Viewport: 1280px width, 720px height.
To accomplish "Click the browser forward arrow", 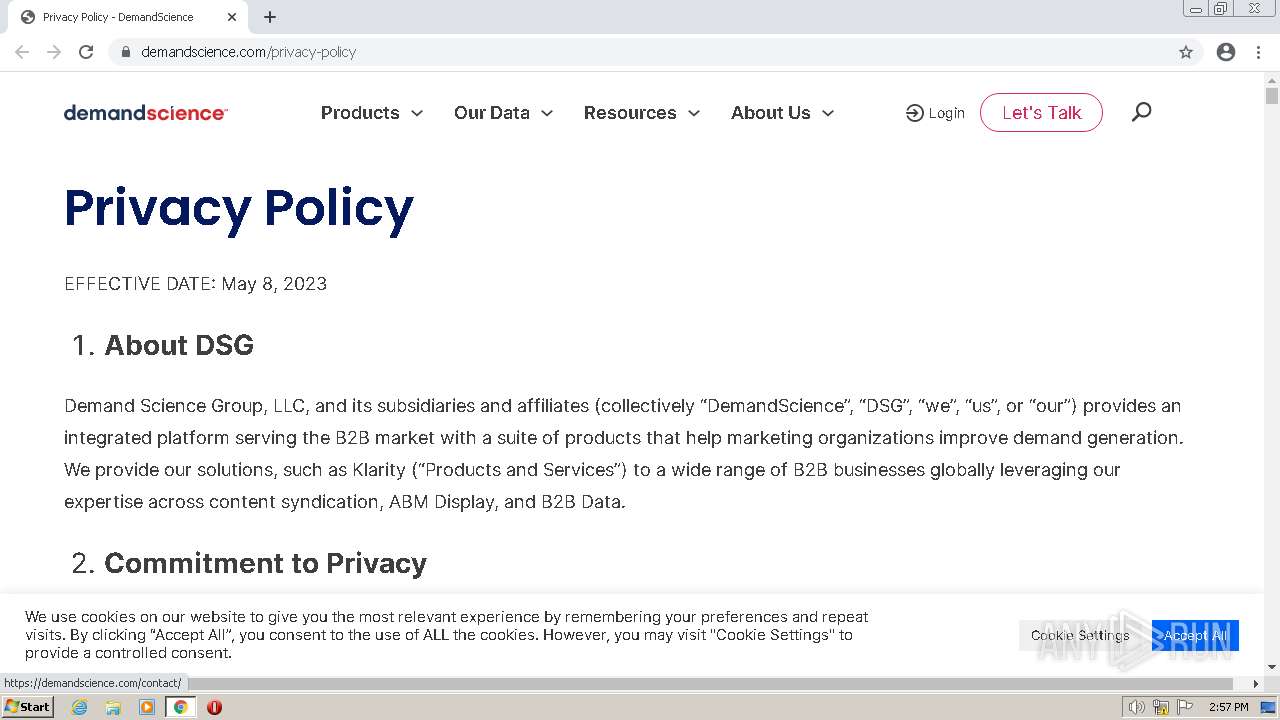I will click(54, 52).
